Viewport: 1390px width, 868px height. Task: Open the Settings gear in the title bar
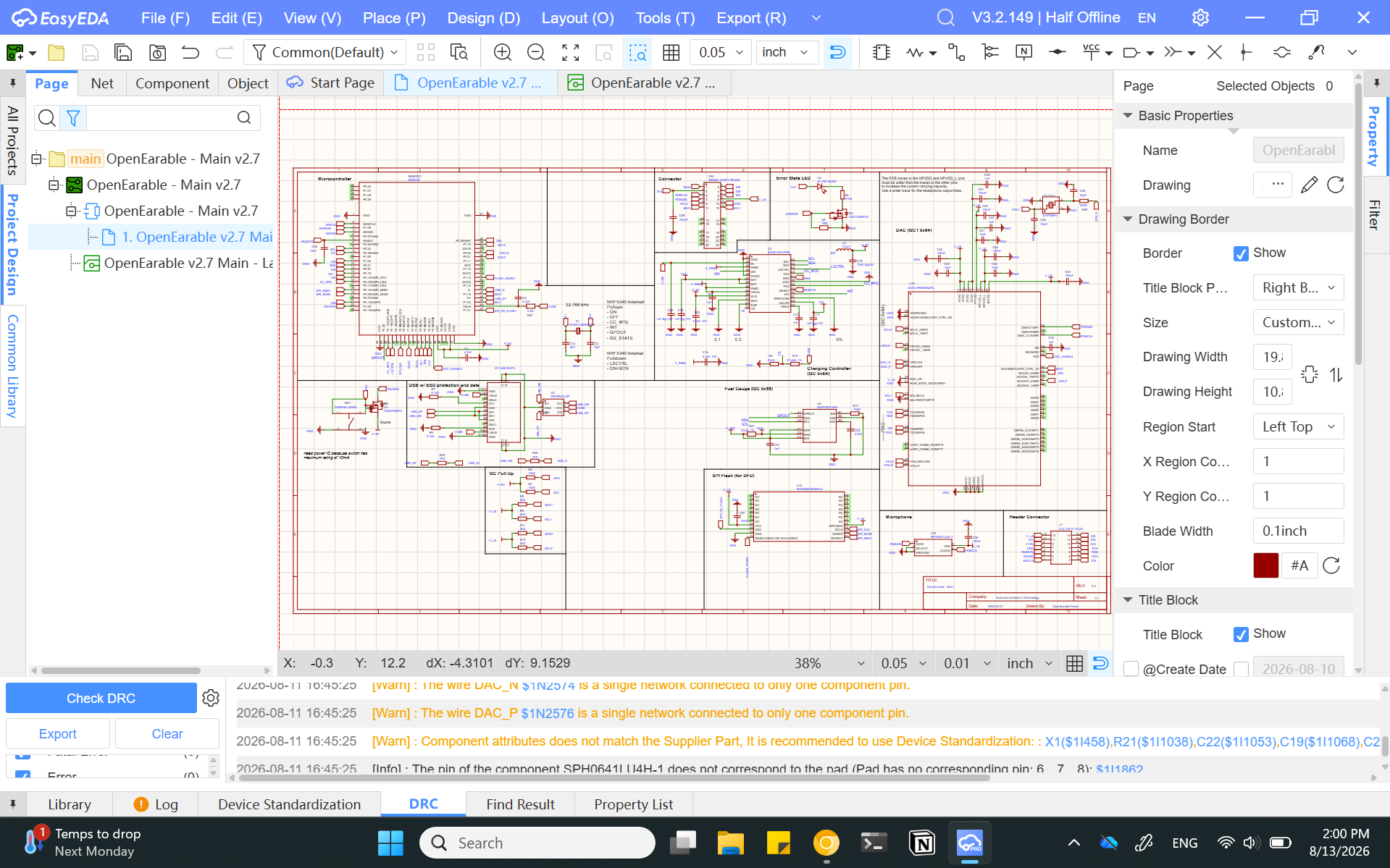coord(1200,17)
